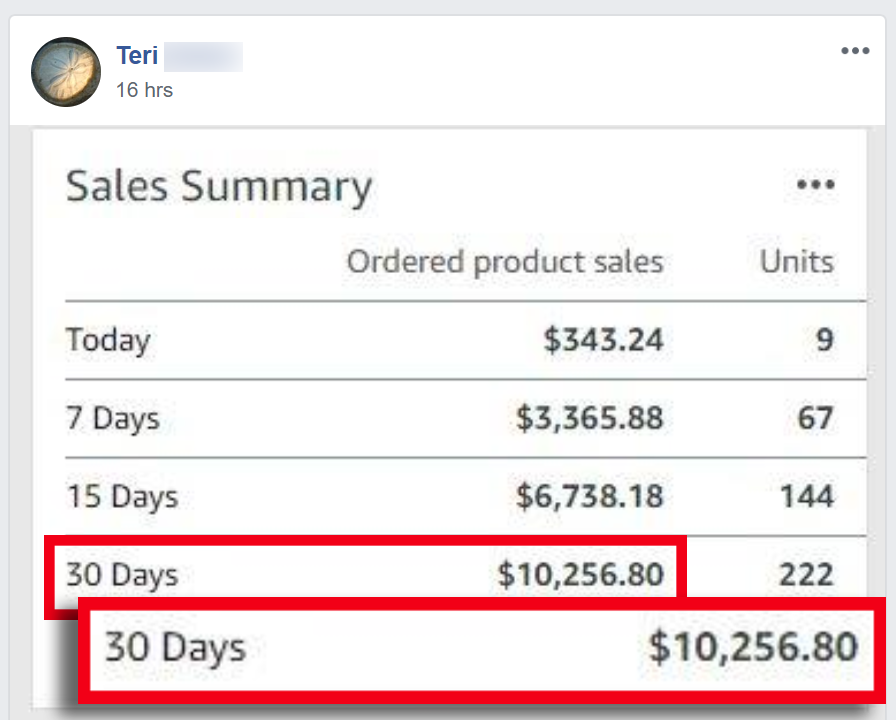896x720 pixels.
Task: Click the '16 hrs' post timestamp
Action: coord(144,90)
